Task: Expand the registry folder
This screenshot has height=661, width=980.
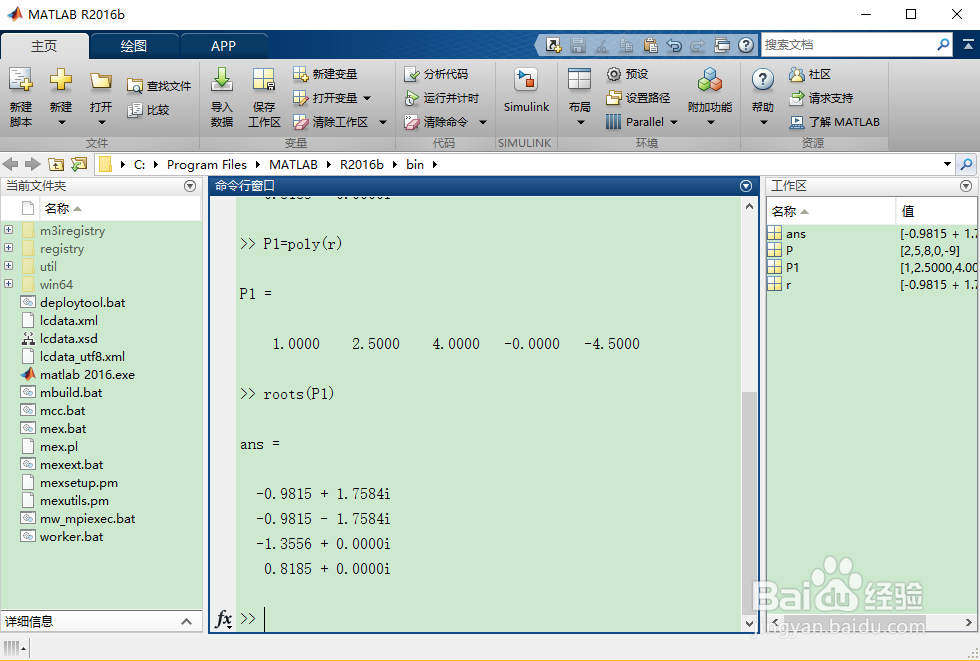Action: tap(8, 248)
